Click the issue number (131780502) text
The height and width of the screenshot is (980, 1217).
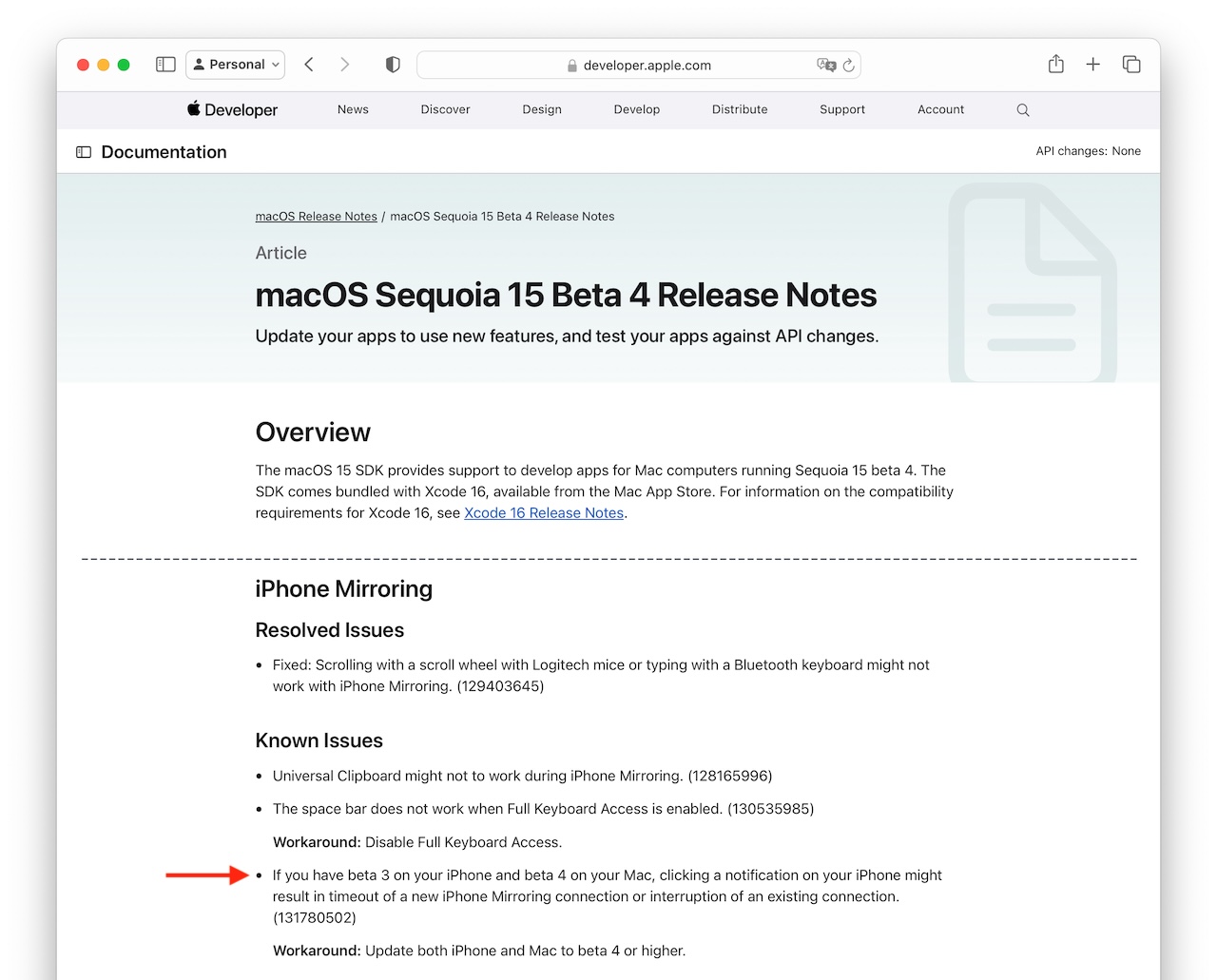click(315, 918)
